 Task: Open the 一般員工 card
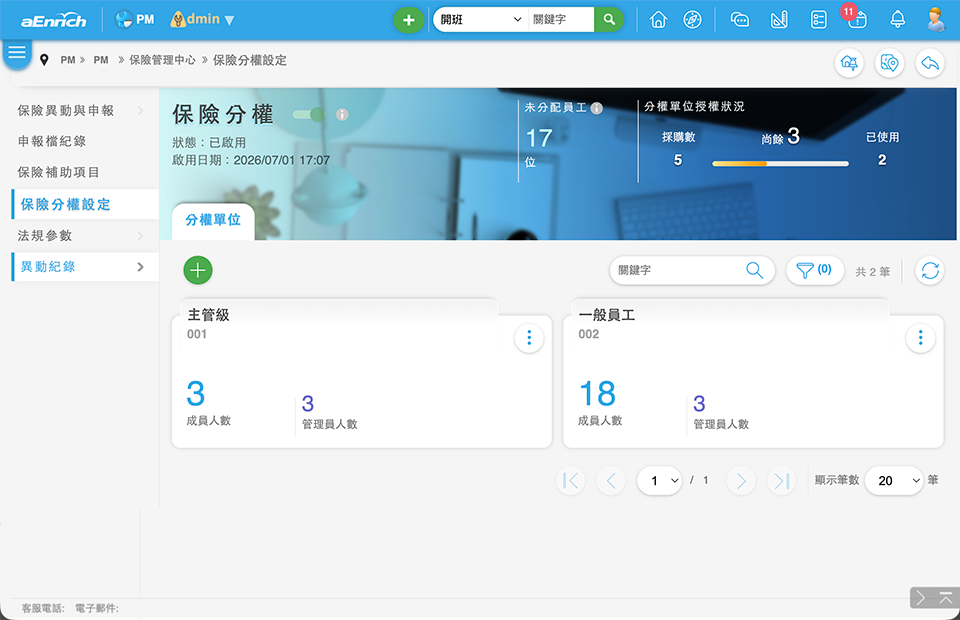click(753, 373)
